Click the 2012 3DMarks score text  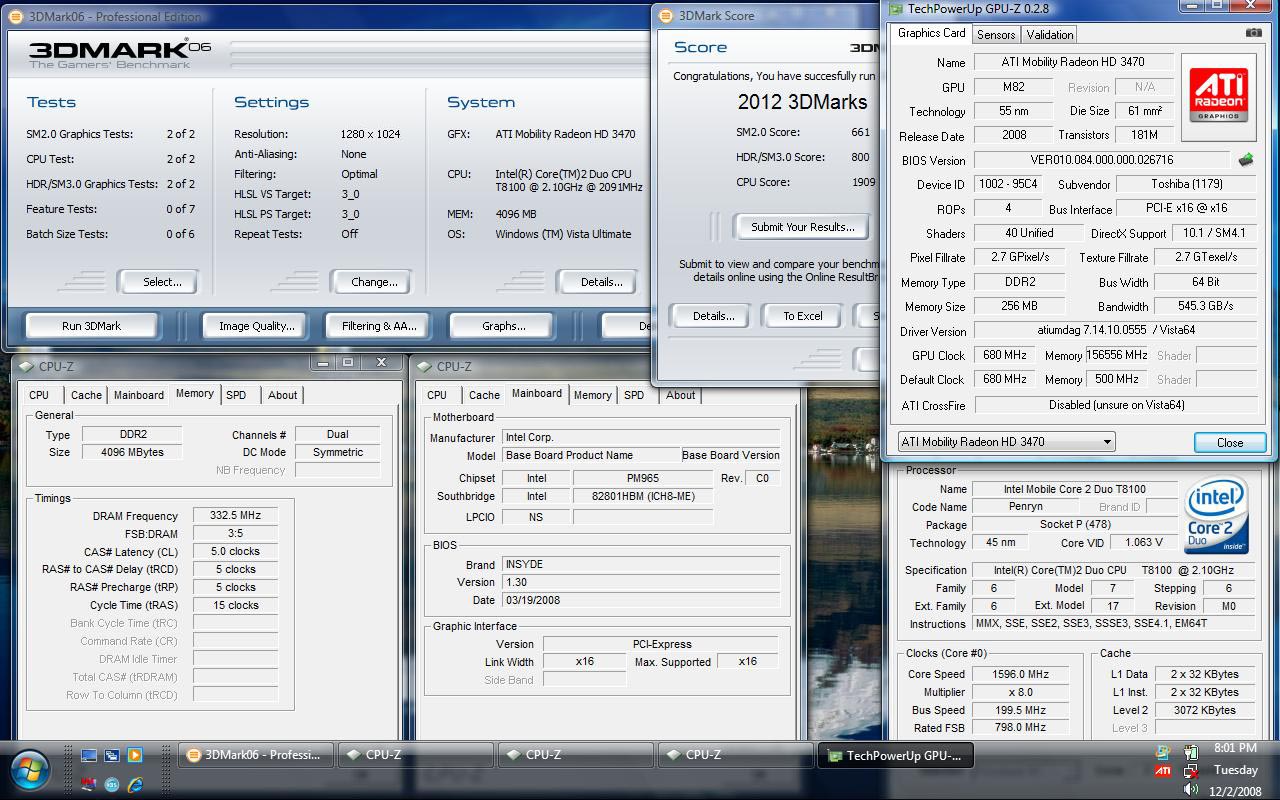pos(803,102)
